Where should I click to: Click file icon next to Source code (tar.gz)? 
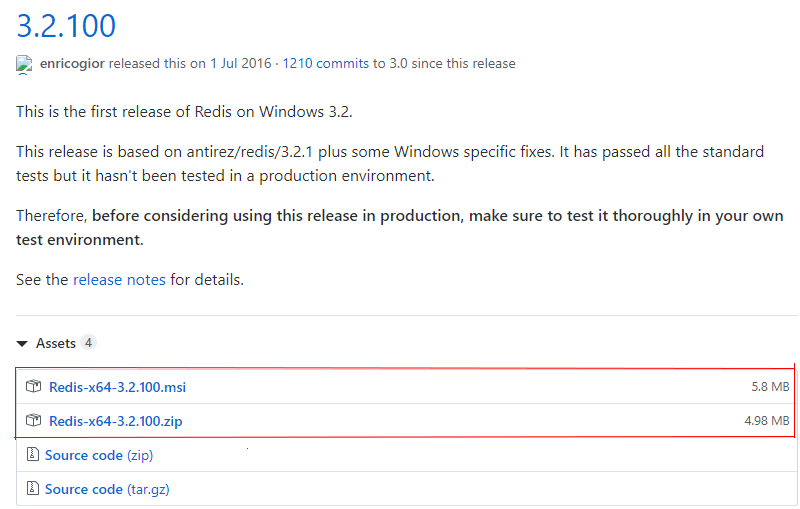point(31,489)
